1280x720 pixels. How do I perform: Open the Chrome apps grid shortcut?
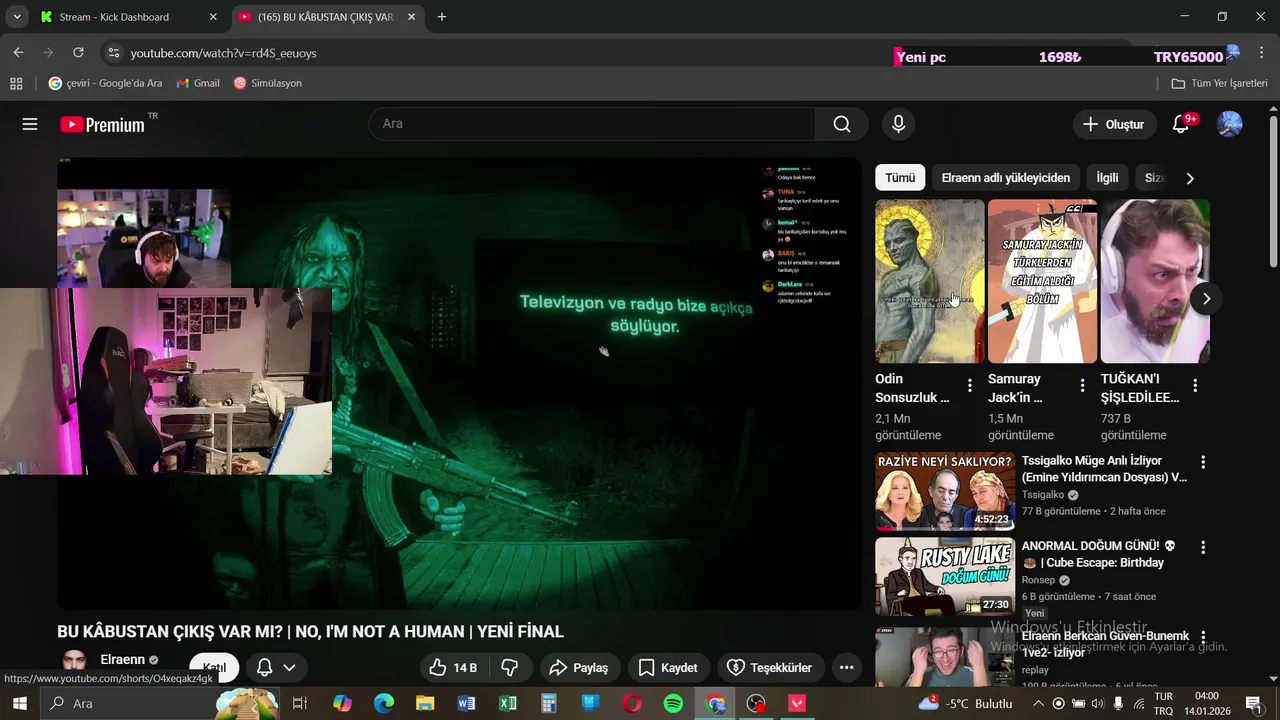click(16, 83)
